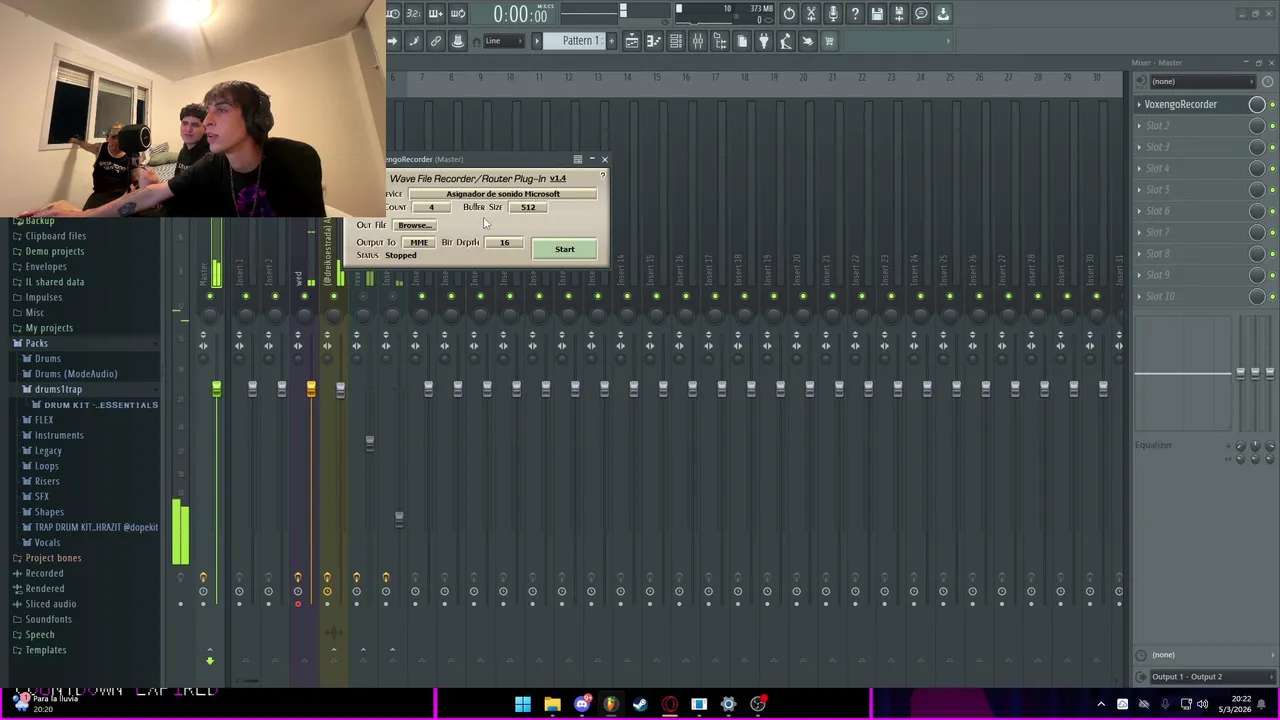
Task: Open the mixer view icon
Action: (x=698, y=41)
